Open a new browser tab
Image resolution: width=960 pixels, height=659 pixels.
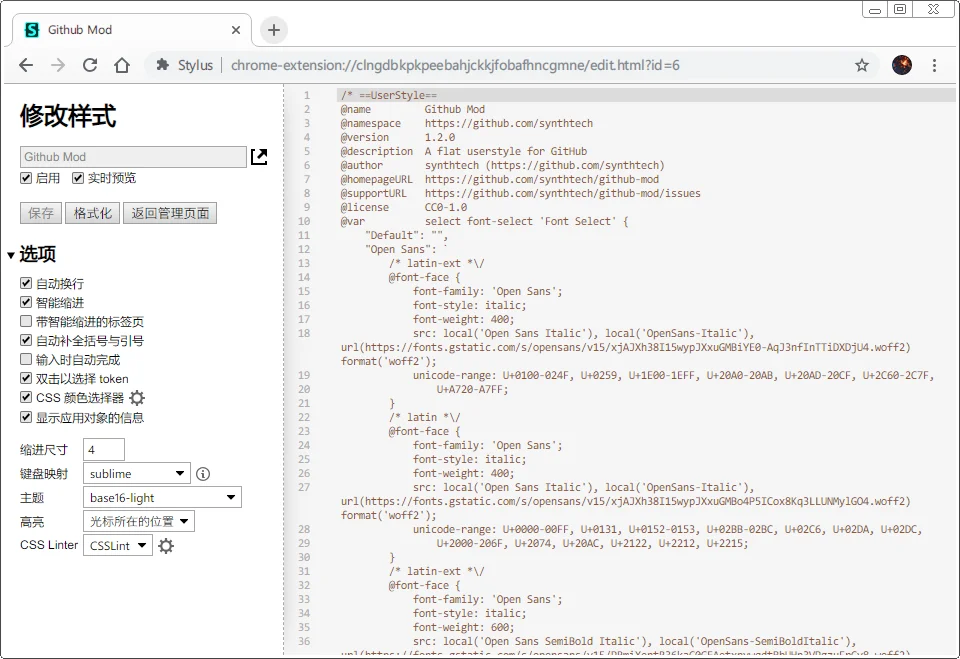point(274,30)
